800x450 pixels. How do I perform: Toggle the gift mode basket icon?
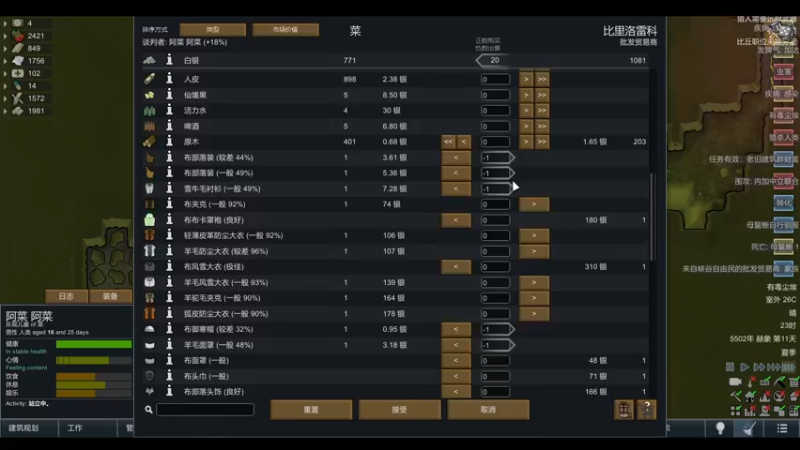coord(623,409)
